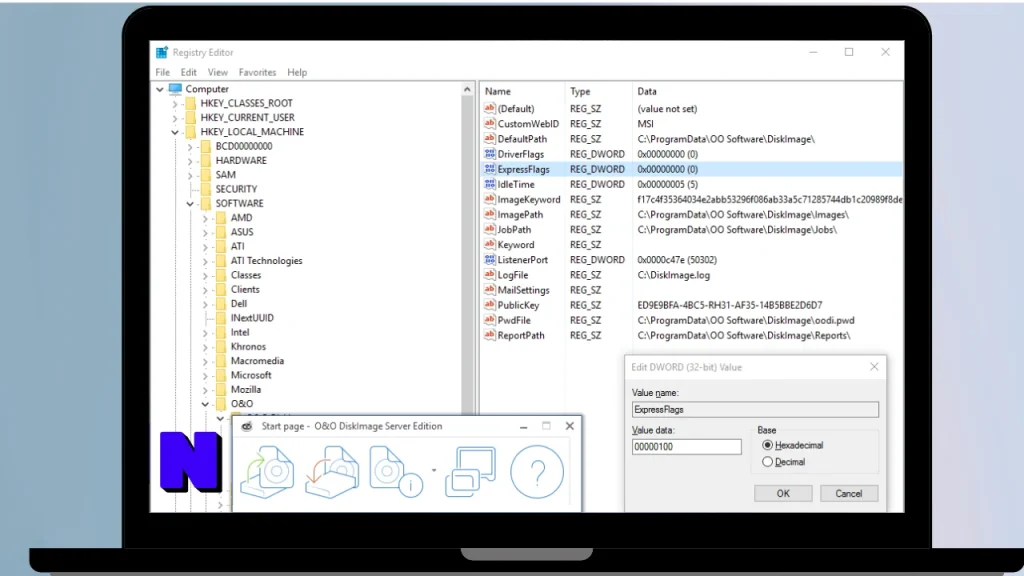
Task: Click the Value data input field
Action: [686, 447]
